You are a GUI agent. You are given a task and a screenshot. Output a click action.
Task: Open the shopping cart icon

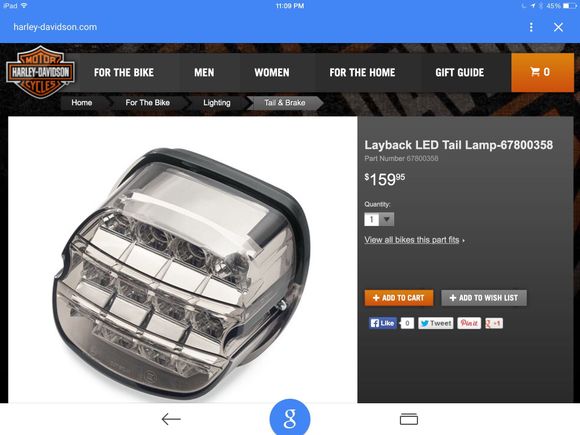[x=542, y=72]
